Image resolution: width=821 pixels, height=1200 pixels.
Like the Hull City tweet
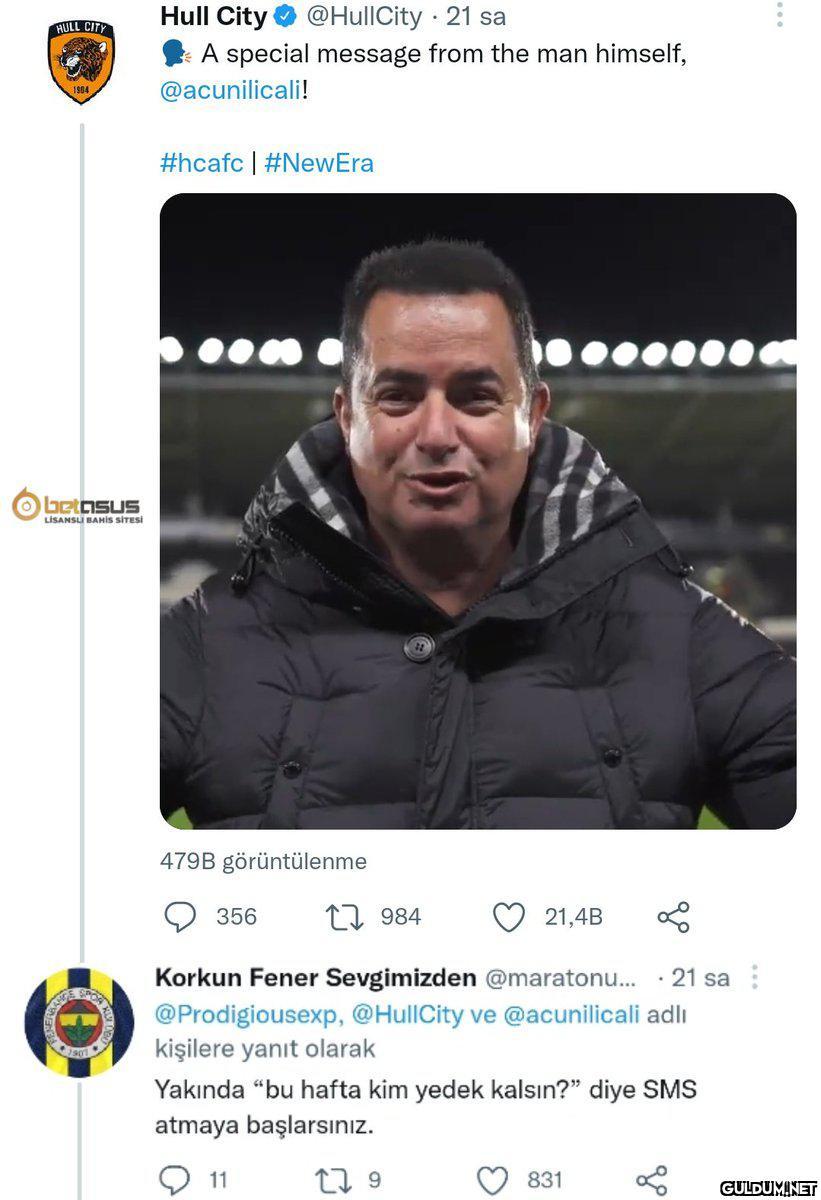tap(509, 916)
